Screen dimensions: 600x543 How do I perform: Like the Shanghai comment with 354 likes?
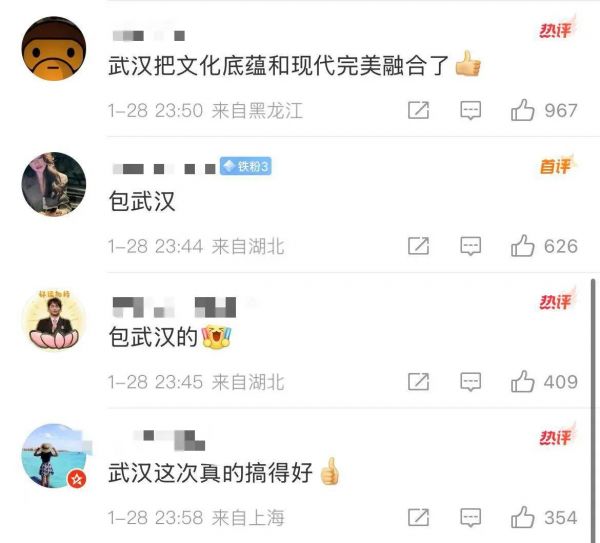(x=522, y=517)
